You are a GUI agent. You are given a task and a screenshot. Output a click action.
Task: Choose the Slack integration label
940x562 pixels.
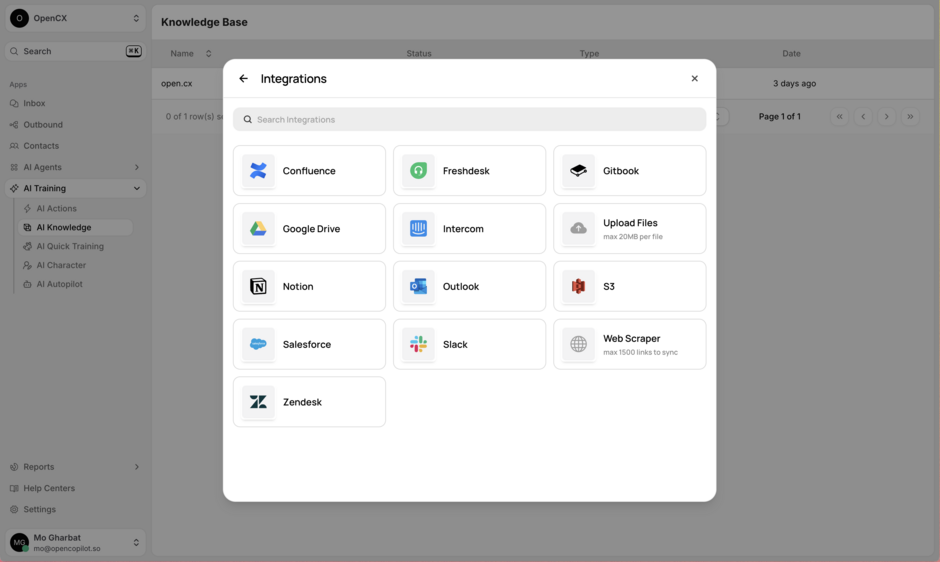pyautogui.click(x=455, y=344)
